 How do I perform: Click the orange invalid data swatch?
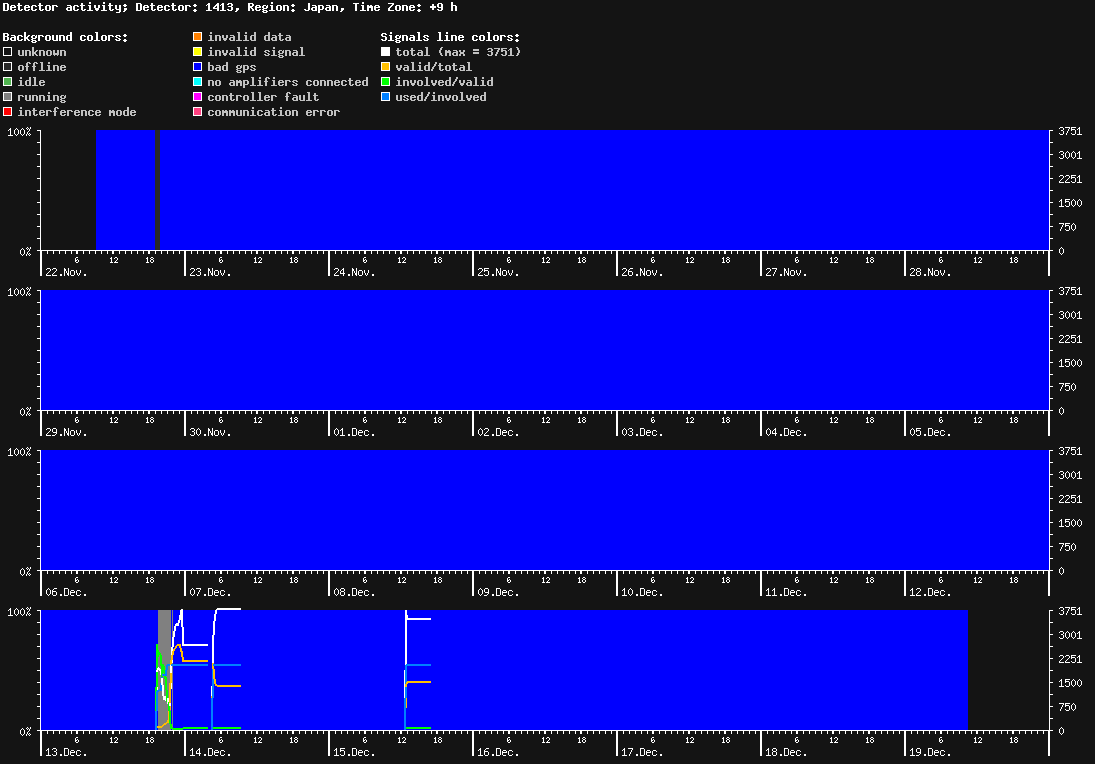[x=198, y=37]
